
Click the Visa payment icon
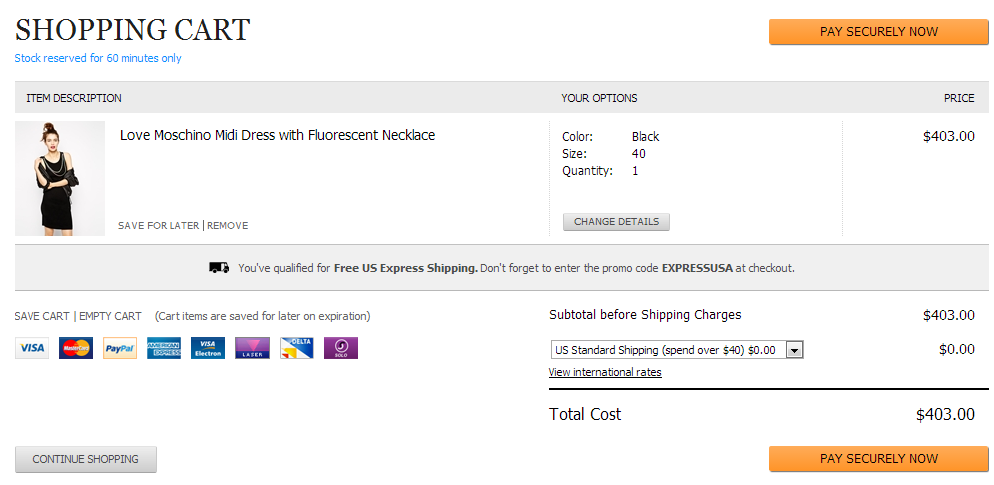(x=32, y=348)
